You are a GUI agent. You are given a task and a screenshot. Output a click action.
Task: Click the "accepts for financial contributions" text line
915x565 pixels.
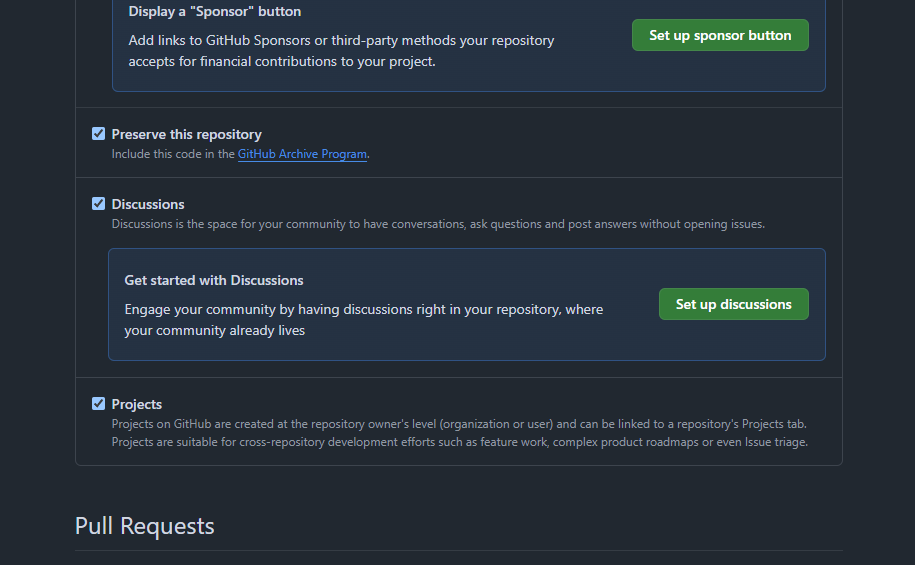[282, 61]
